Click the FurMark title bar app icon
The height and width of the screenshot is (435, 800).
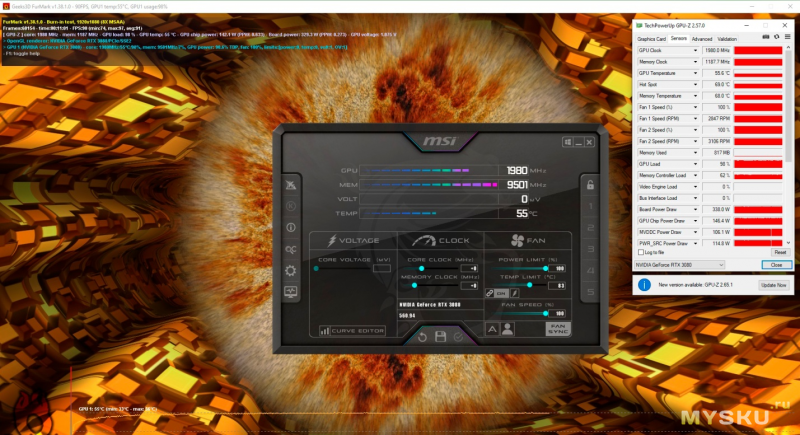[x=6, y=6]
